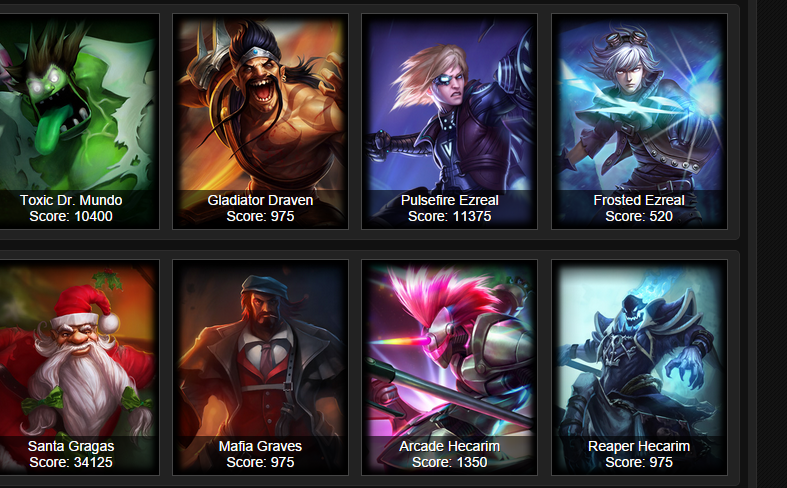Image resolution: width=787 pixels, height=488 pixels.
Task: Choose the Frosted Ezreal skin card
Action: (639, 121)
